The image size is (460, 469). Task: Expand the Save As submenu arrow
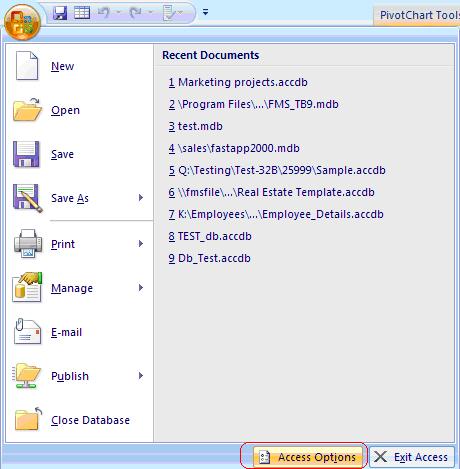tap(141, 198)
